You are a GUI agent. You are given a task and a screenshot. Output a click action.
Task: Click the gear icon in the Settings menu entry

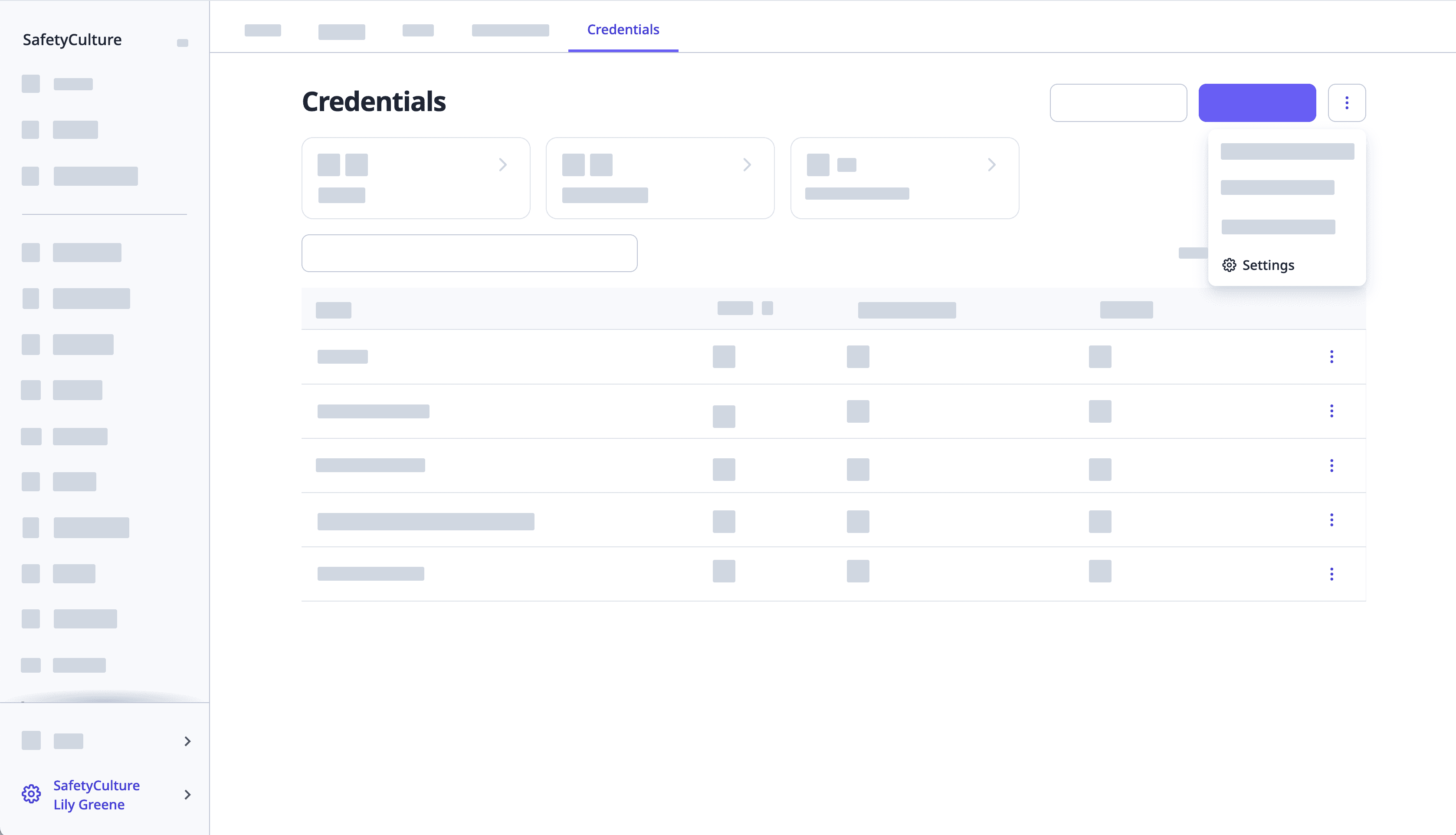(x=1229, y=265)
